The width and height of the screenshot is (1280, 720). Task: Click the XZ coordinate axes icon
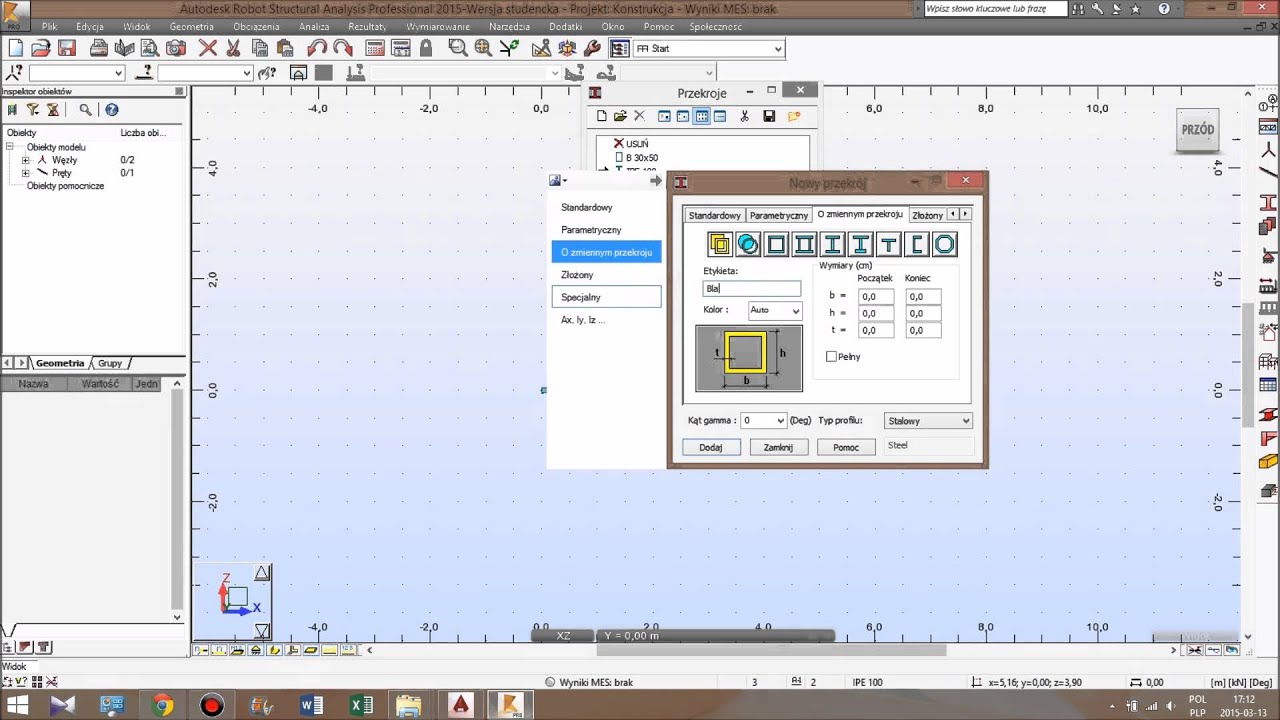[238, 597]
